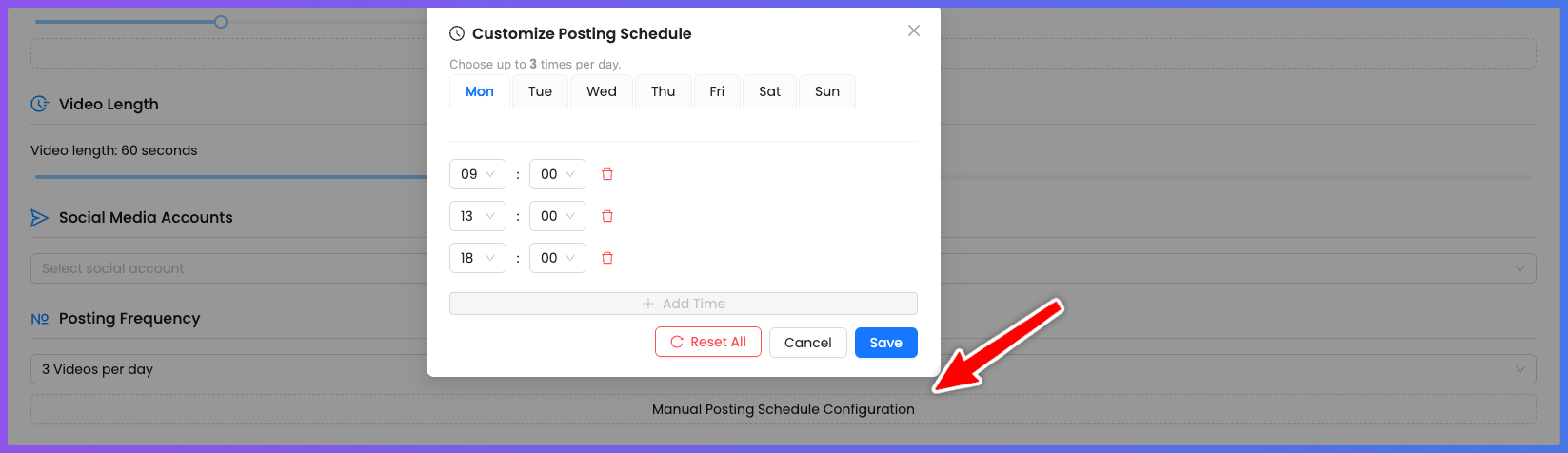The height and width of the screenshot is (453, 1568).
Task: Expand minutes dropdown for the 09 row
Action: (557, 174)
